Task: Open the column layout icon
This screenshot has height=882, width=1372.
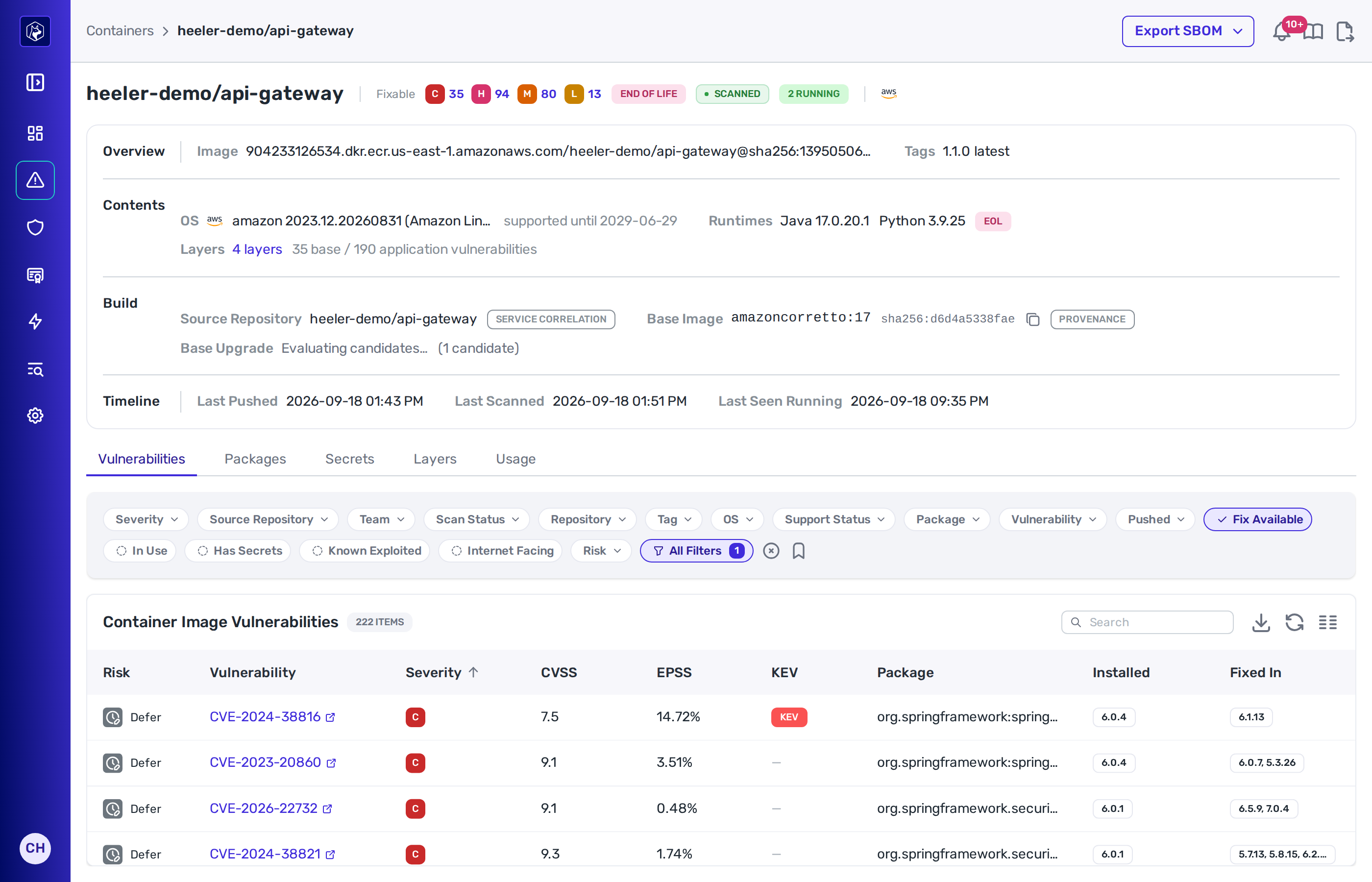Action: click(1327, 623)
